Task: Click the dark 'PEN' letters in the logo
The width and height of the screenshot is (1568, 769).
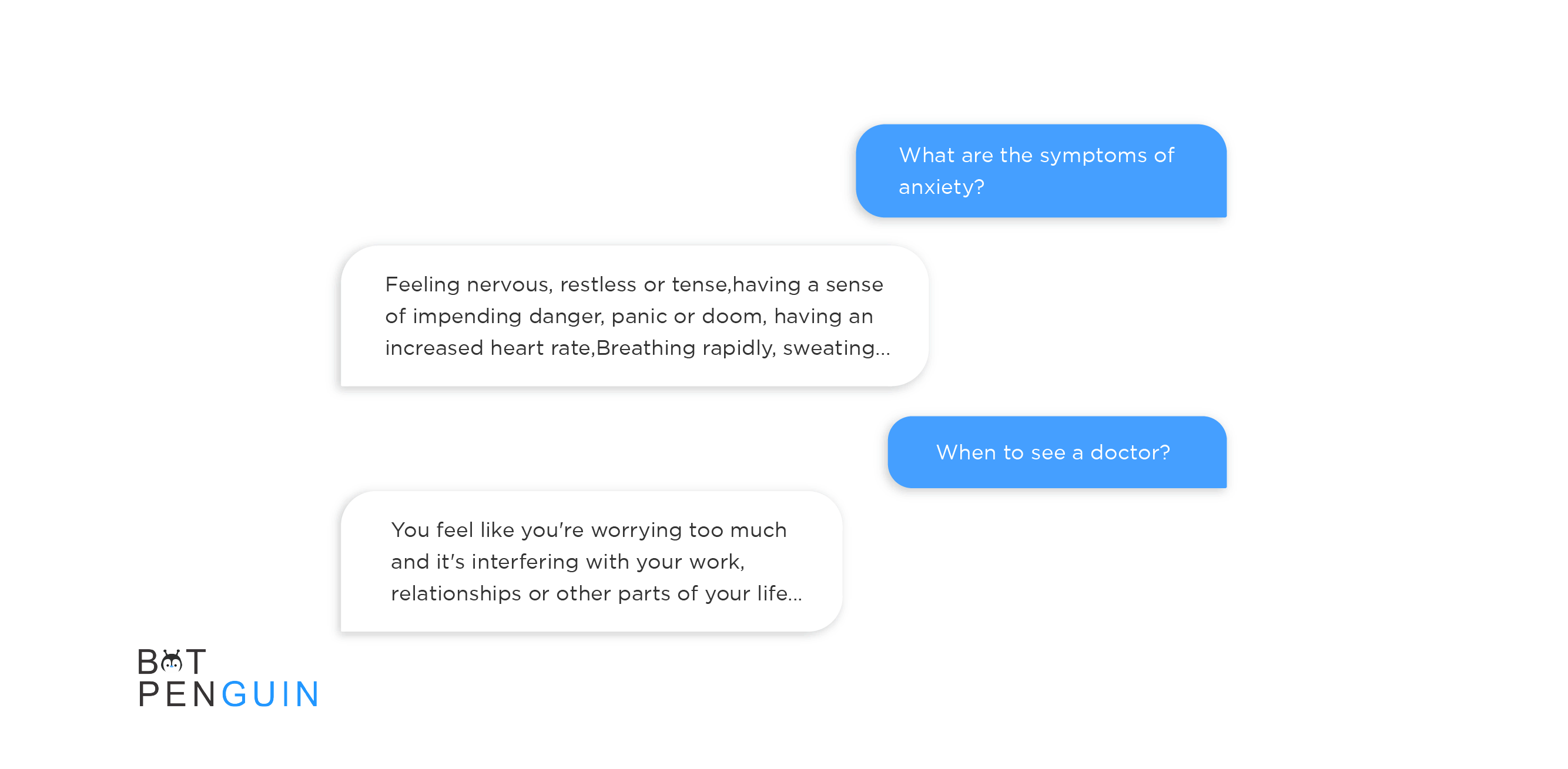Action: [177, 694]
